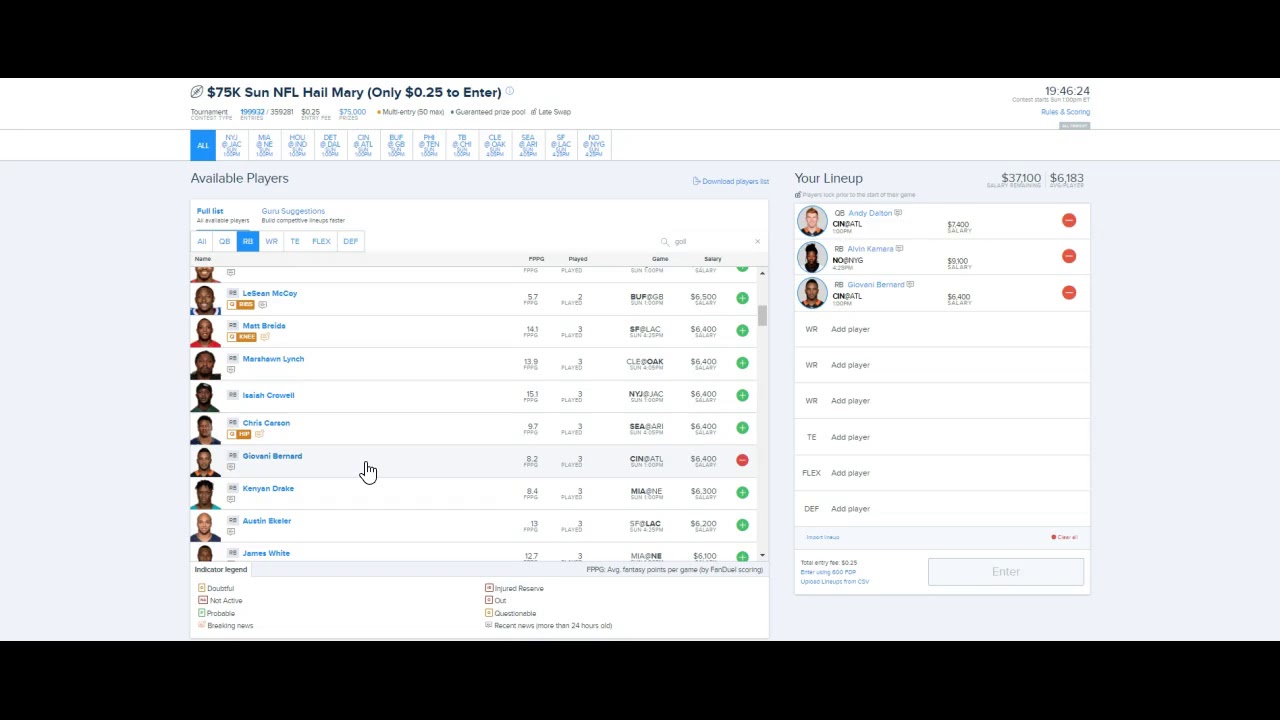Click the search magnifier icon
This screenshot has height=720, width=1280.
tap(664, 241)
